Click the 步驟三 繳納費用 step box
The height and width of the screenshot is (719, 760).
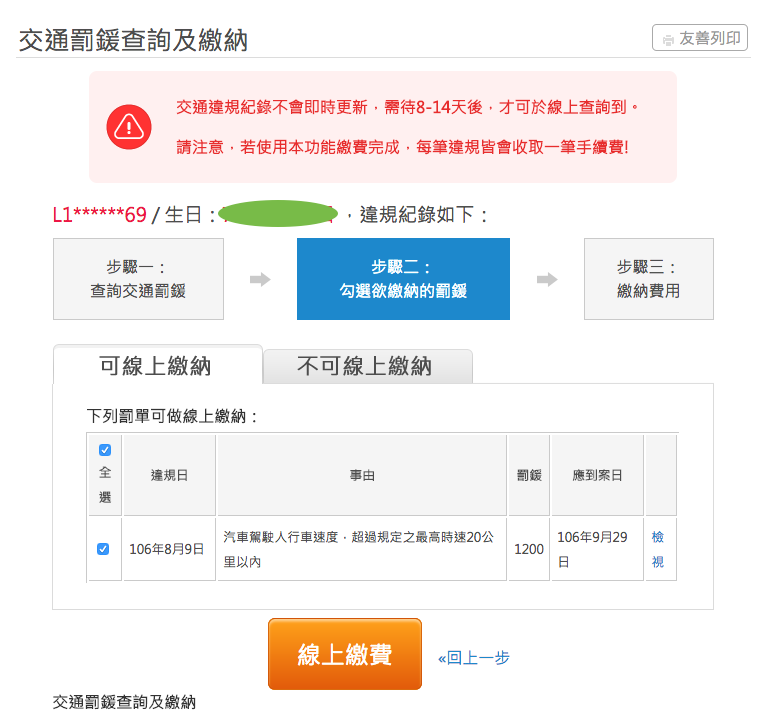[648, 280]
